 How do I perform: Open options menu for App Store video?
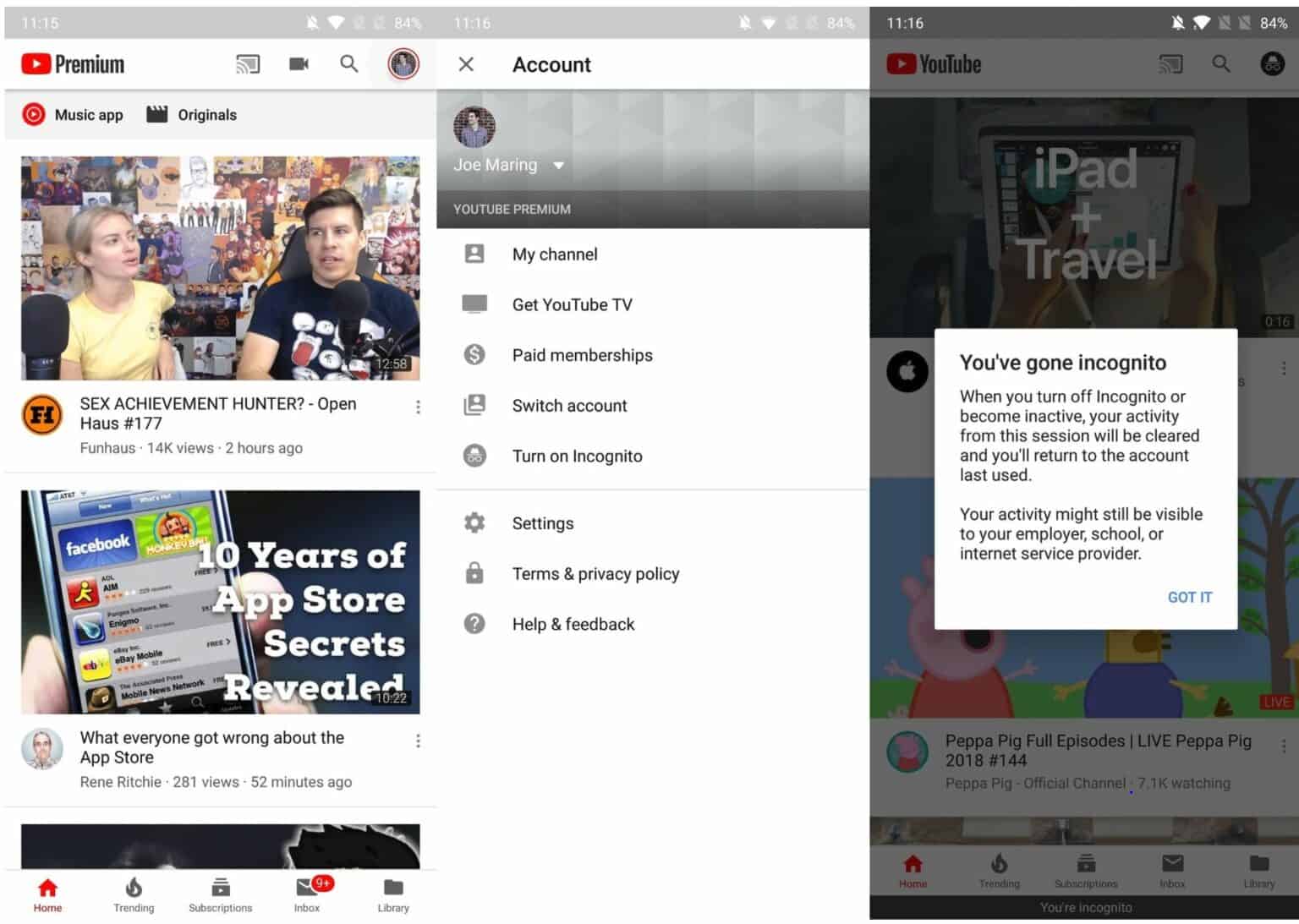pos(418,741)
